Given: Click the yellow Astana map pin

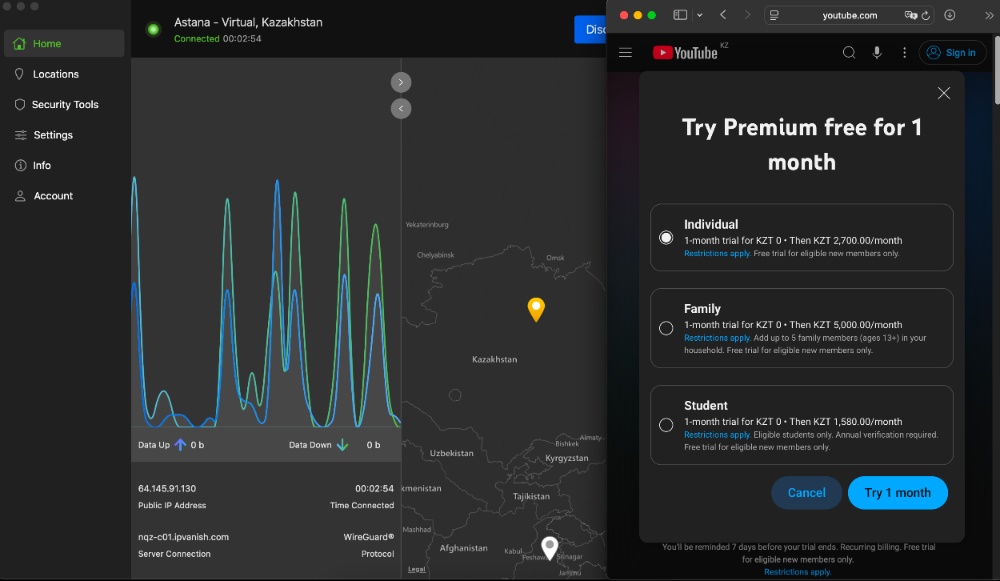Looking at the screenshot, I should point(536,309).
